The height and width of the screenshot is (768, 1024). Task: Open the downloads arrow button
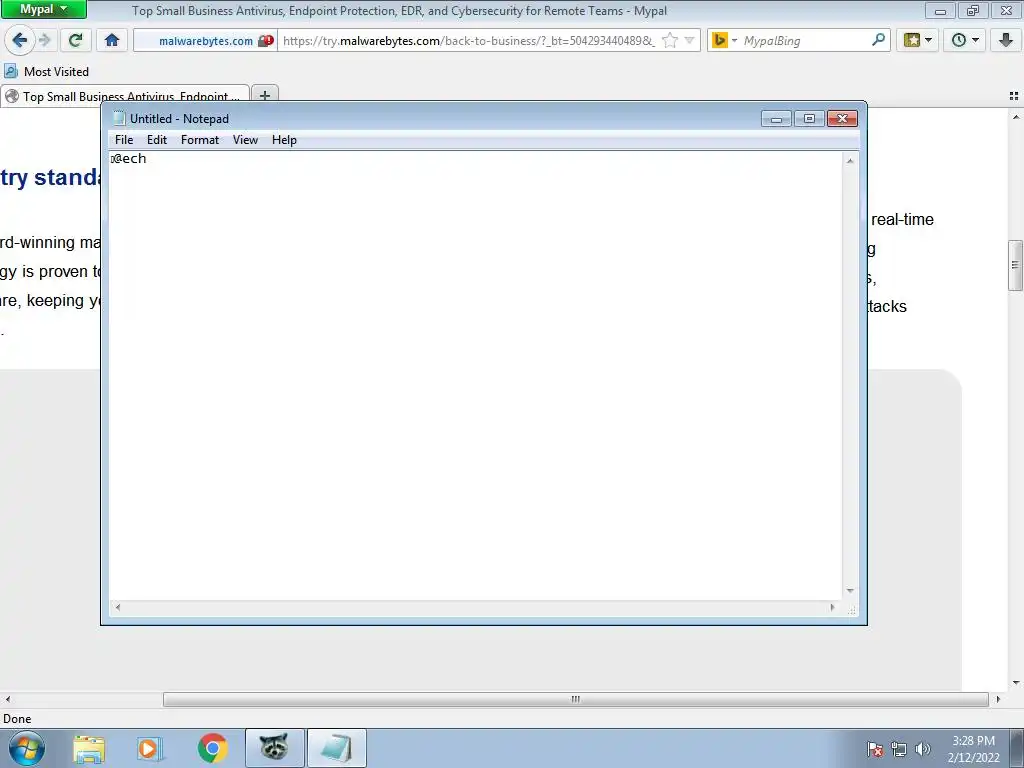(1006, 40)
